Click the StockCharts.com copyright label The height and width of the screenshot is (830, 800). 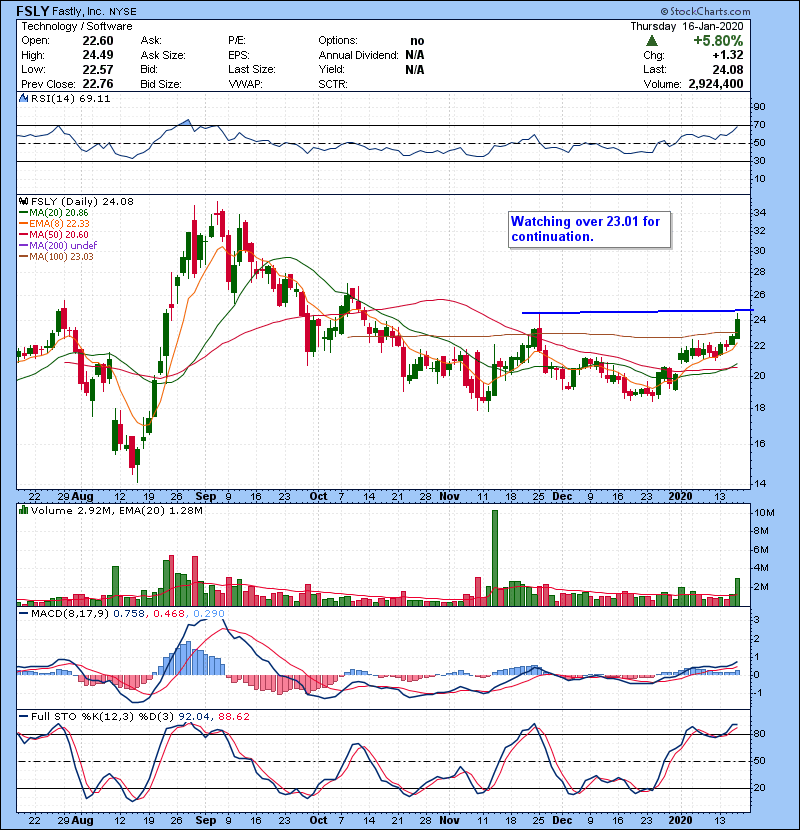coord(705,11)
